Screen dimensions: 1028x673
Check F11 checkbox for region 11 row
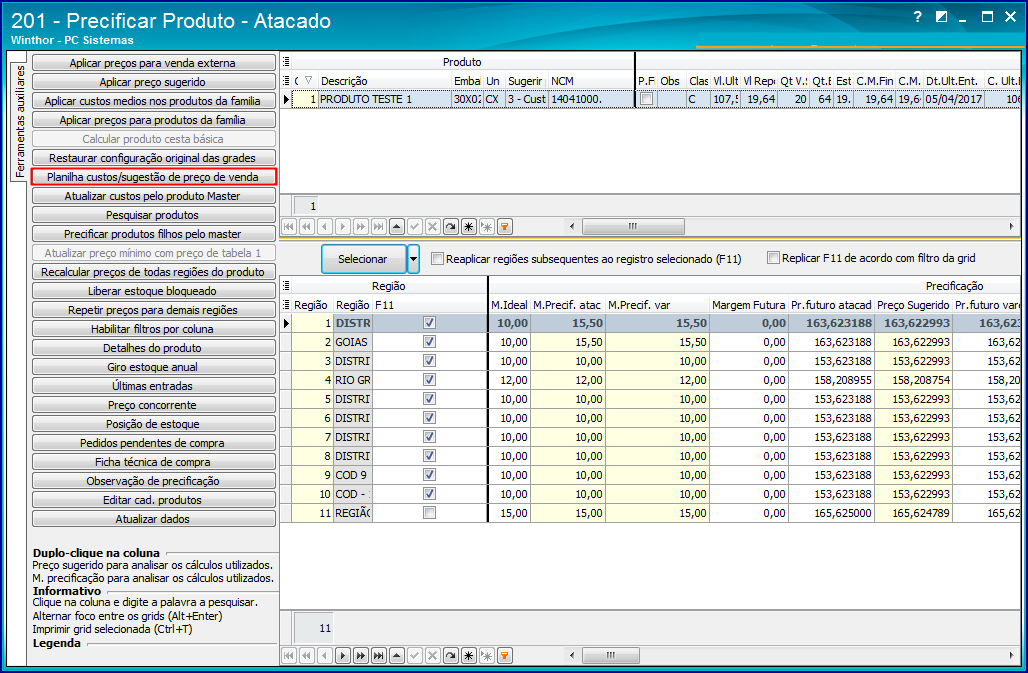(x=429, y=512)
